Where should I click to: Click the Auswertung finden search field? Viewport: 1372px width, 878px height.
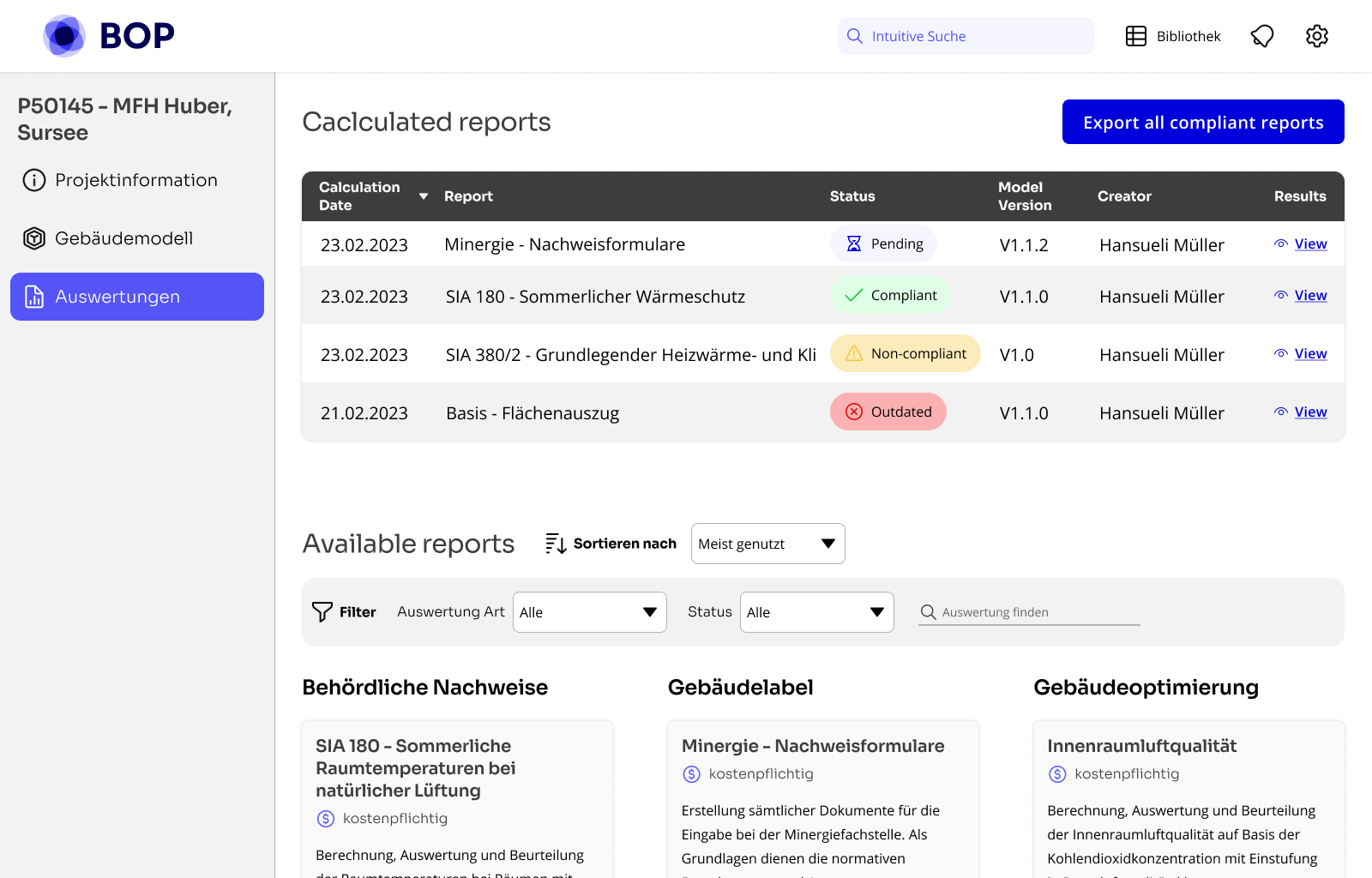pyautogui.click(x=1029, y=612)
